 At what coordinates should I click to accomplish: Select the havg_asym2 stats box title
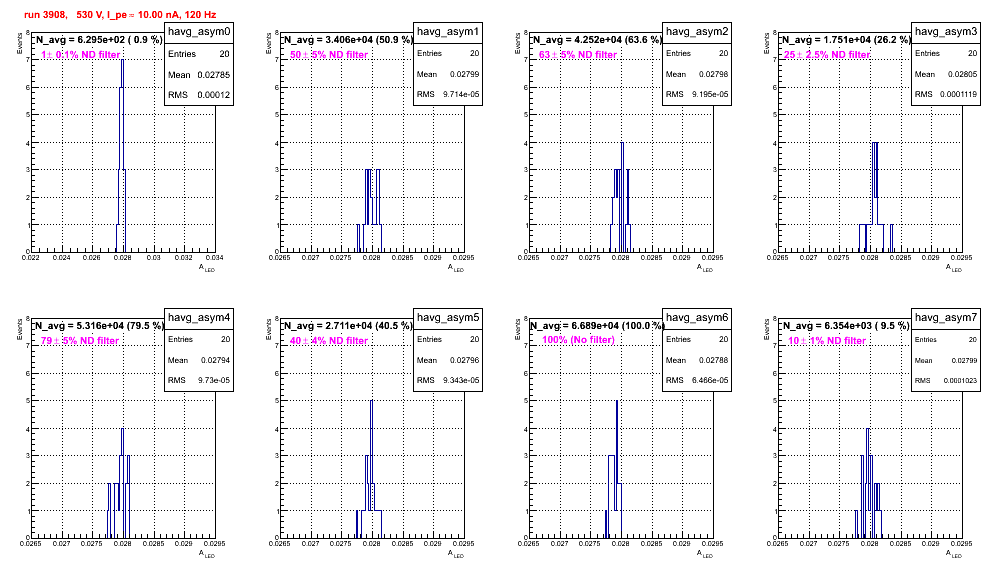pyautogui.click(x=697, y=31)
